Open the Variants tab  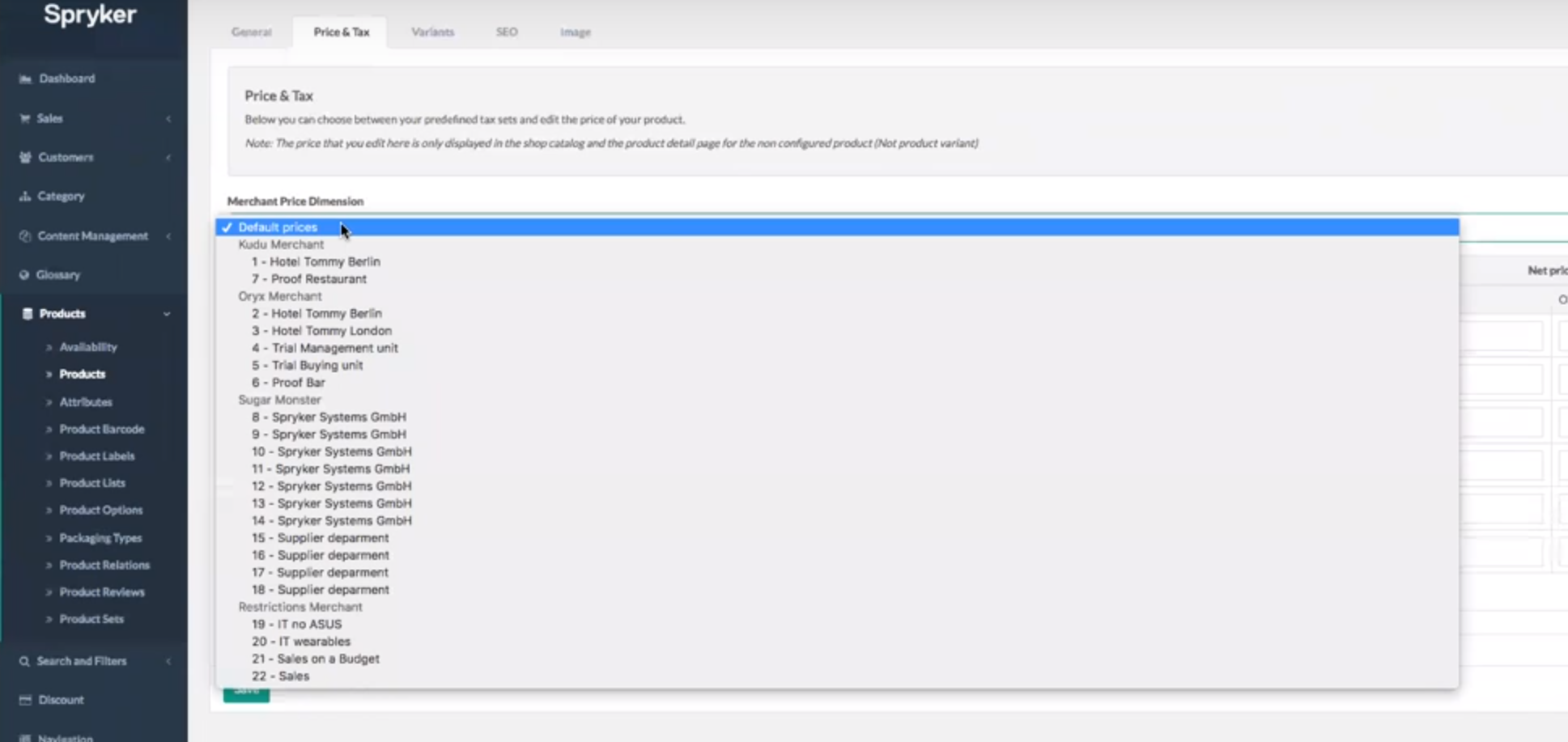(432, 32)
